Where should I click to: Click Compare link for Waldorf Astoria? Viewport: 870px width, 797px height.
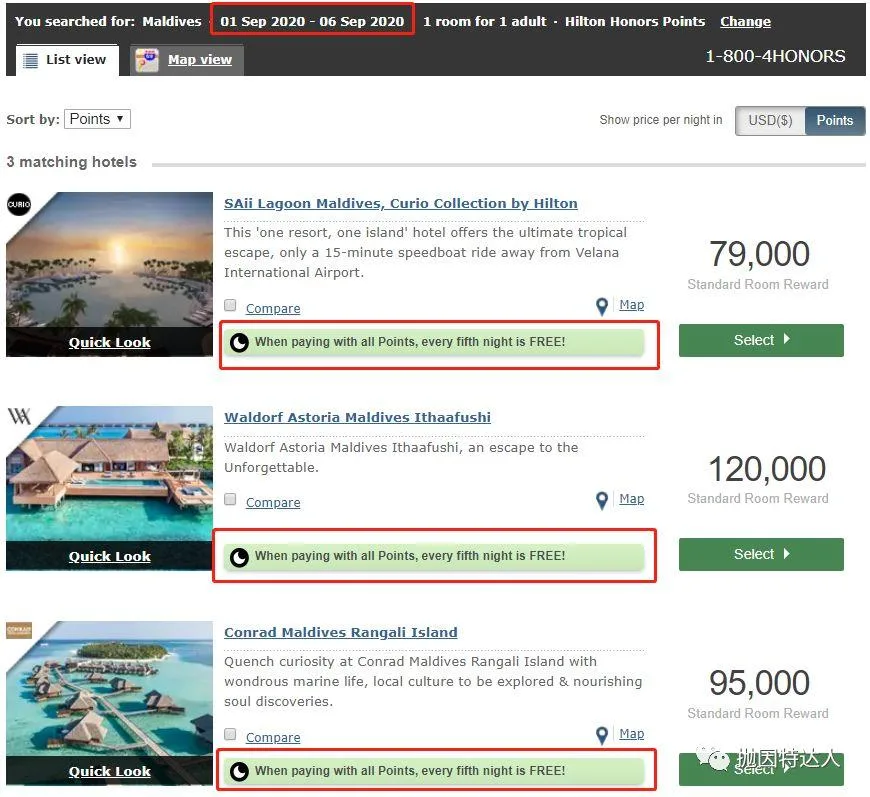[x=273, y=502]
